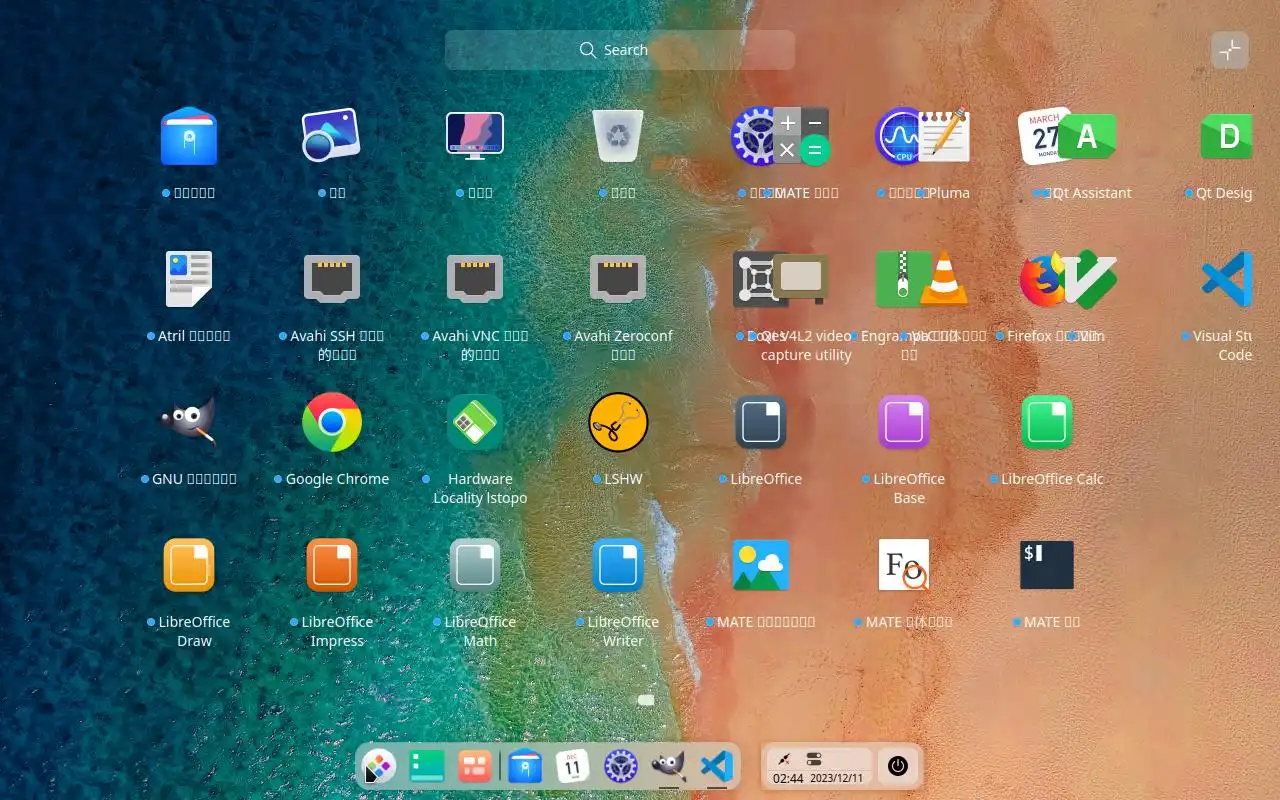Open Avahi VNC server browser
This screenshot has width=1280, height=800.
tap(475, 279)
